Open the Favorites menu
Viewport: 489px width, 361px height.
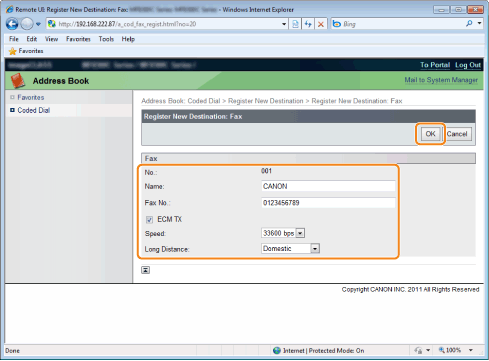coord(78,39)
